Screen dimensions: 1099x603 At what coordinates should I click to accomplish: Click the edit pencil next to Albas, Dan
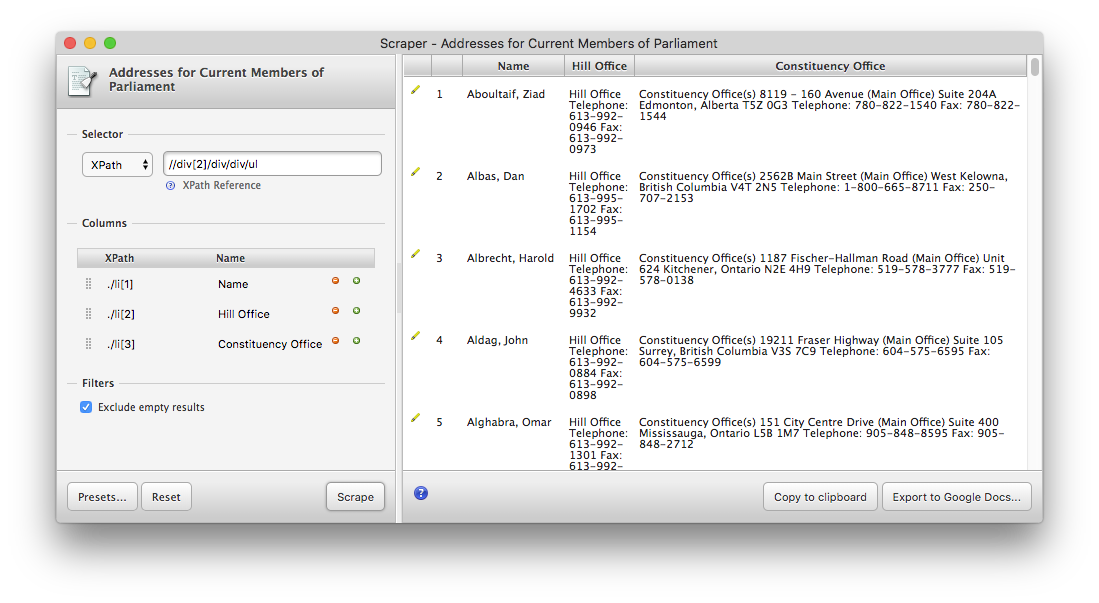[x=416, y=172]
